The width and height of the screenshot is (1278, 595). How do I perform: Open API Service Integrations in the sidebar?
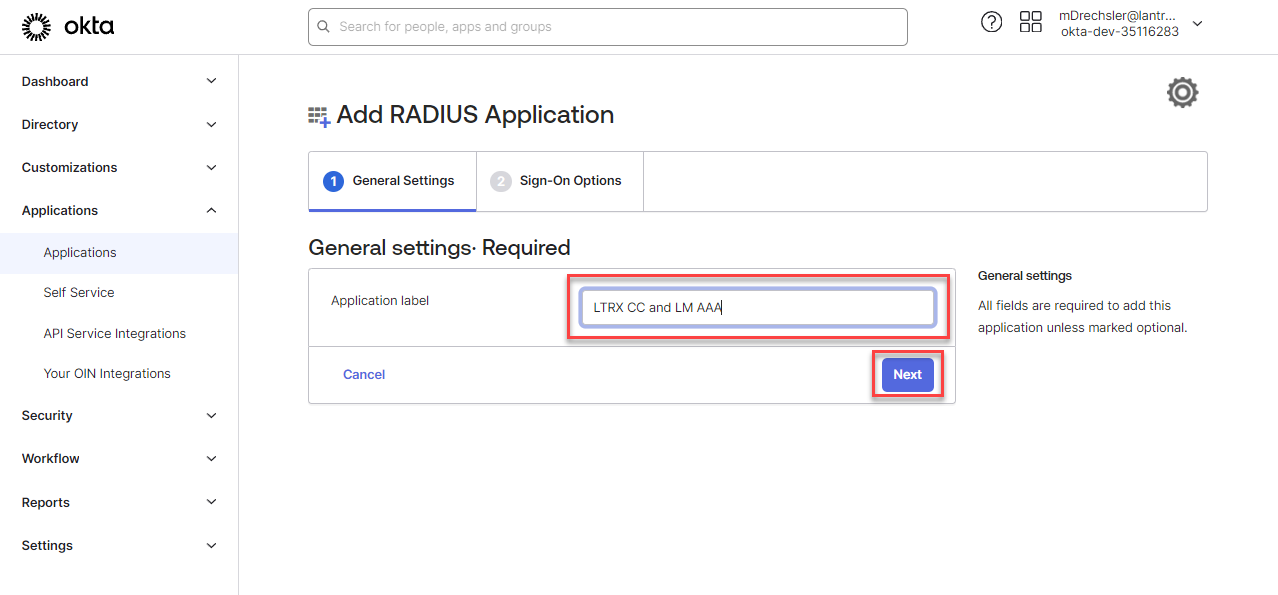click(114, 334)
